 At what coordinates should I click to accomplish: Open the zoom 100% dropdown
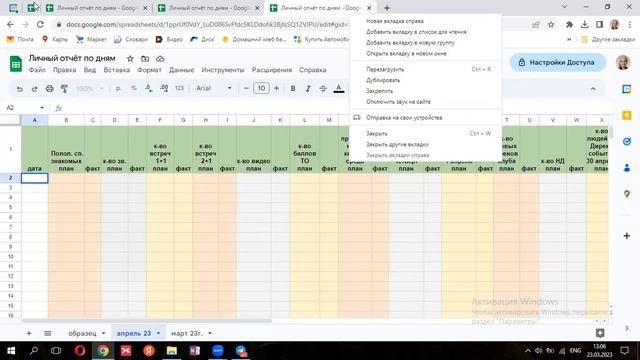(90, 88)
